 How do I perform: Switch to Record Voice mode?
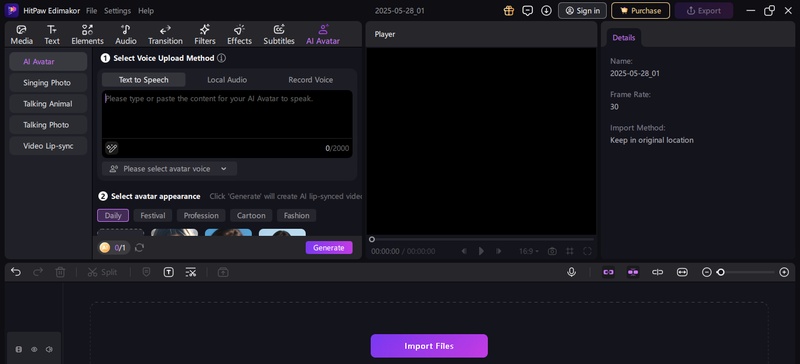[x=311, y=80]
